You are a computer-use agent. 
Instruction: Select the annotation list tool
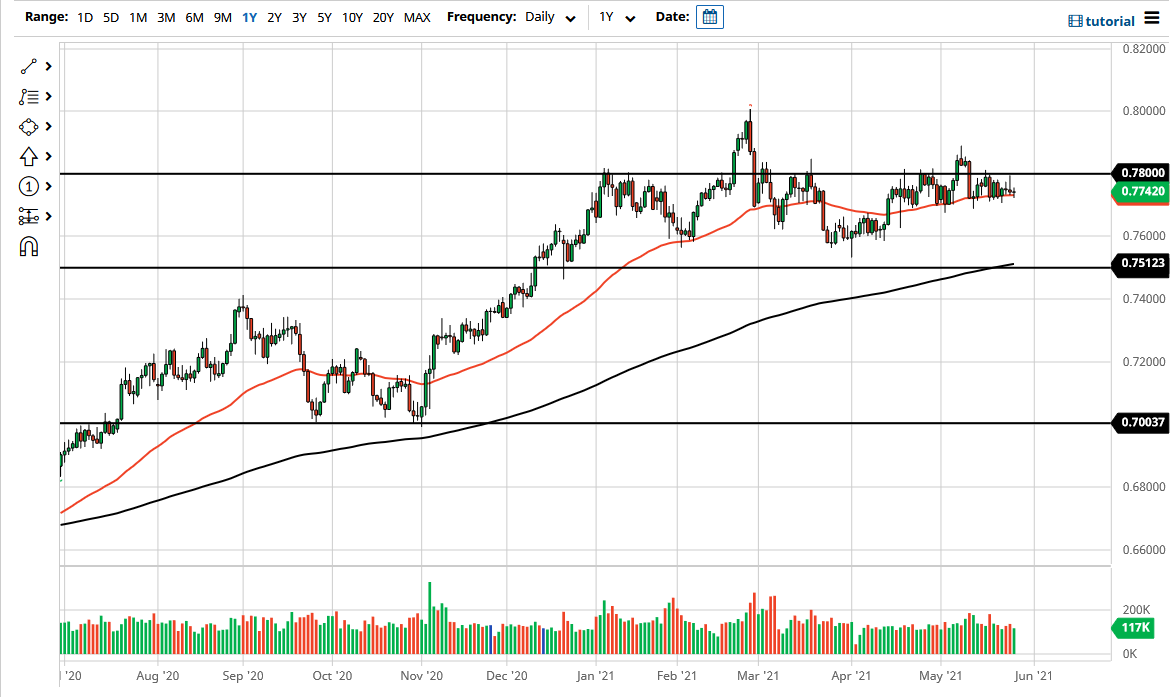click(28, 96)
